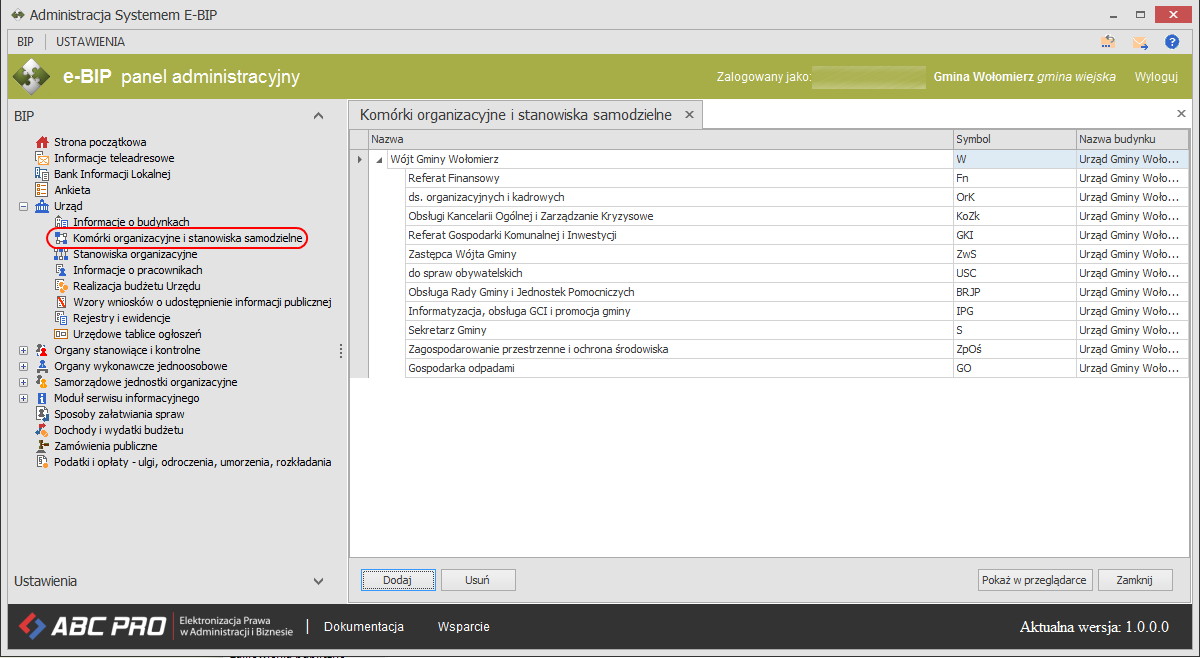Click the Sposoby załatwiania spraw icon
Viewport: 1200px width, 658px height.
pyautogui.click(x=42, y=414)
